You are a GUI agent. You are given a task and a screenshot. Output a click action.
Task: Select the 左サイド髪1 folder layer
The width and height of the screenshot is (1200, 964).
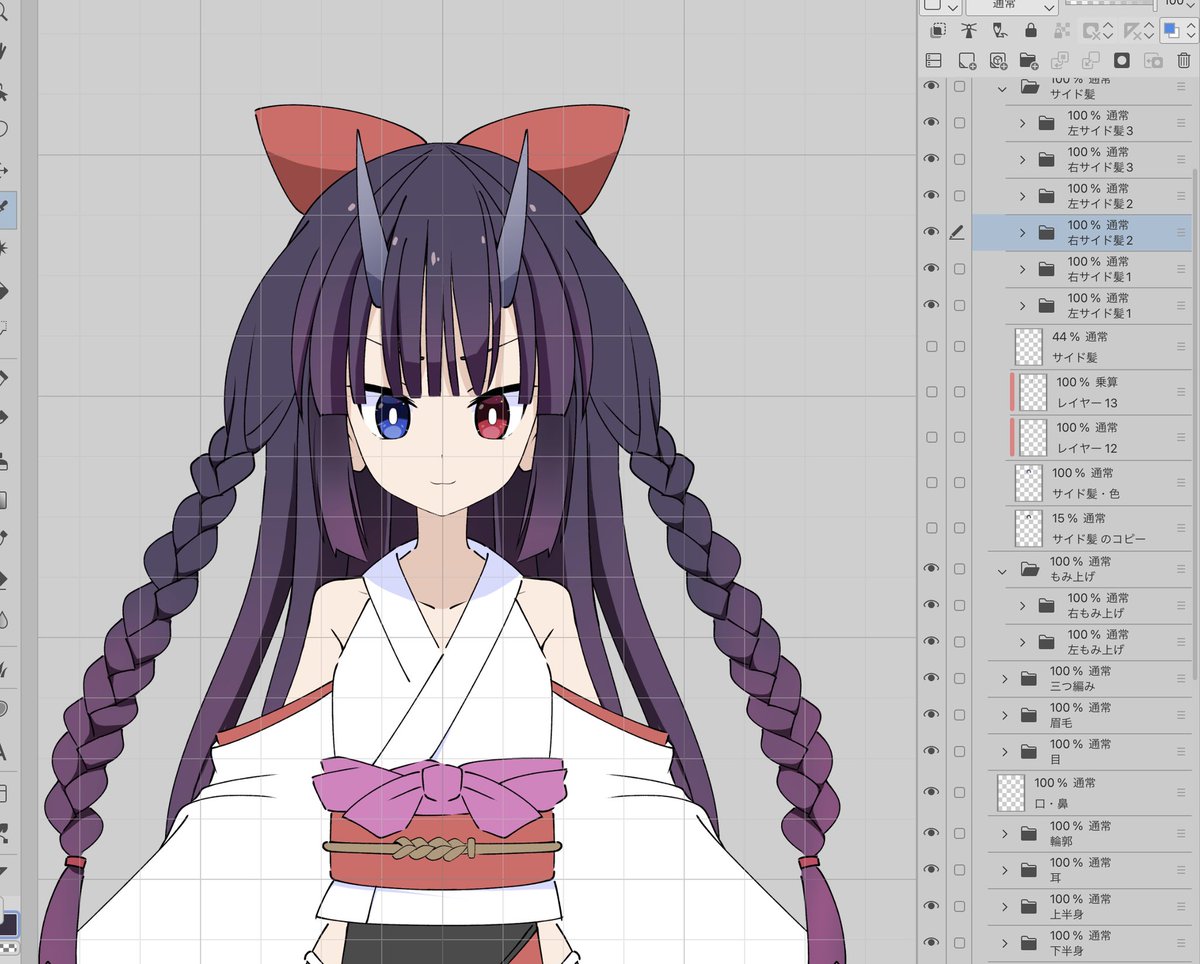tap(1081, 305)
